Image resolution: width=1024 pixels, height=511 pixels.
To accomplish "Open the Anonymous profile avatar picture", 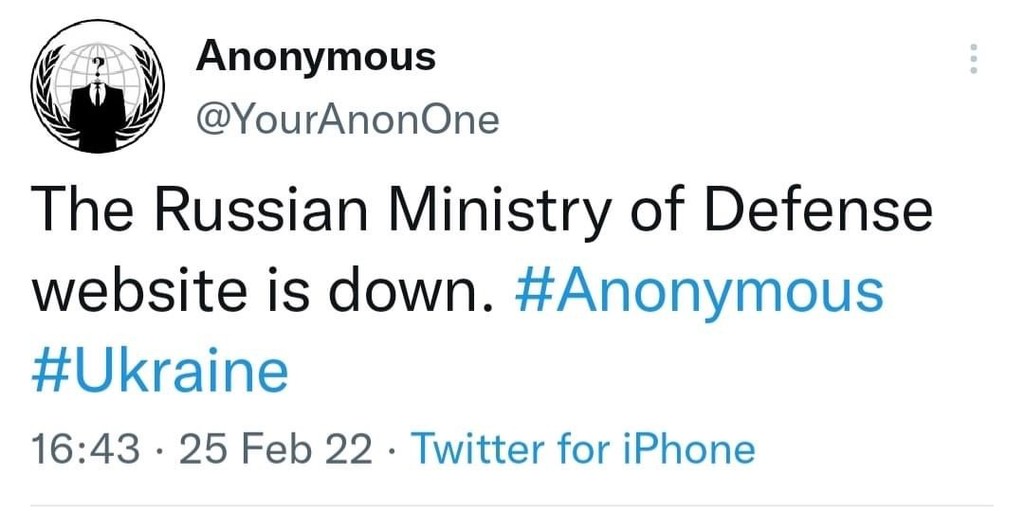I will pos(98,86).
